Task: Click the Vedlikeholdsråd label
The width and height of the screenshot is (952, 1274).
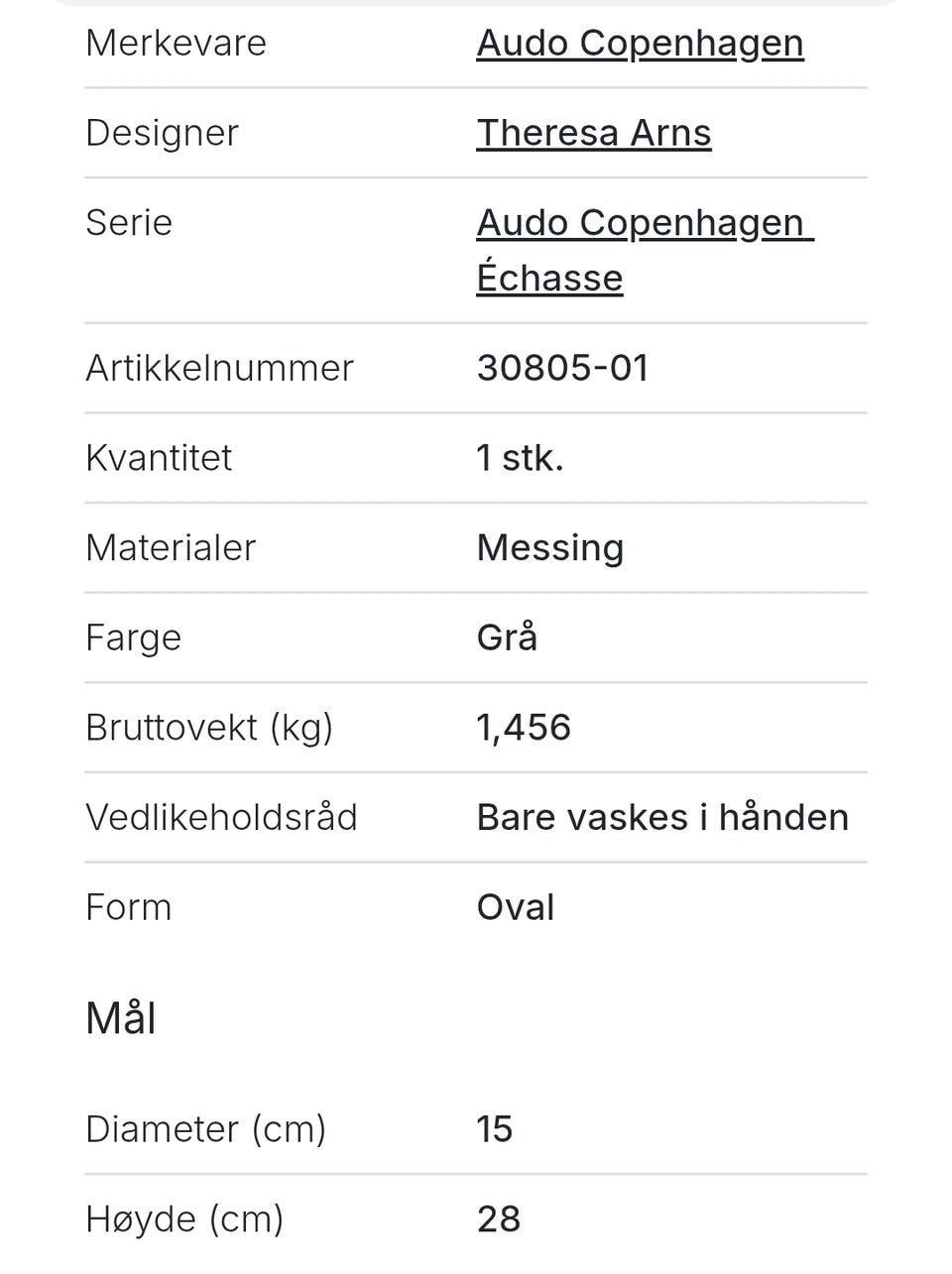Action: (221, 818)
